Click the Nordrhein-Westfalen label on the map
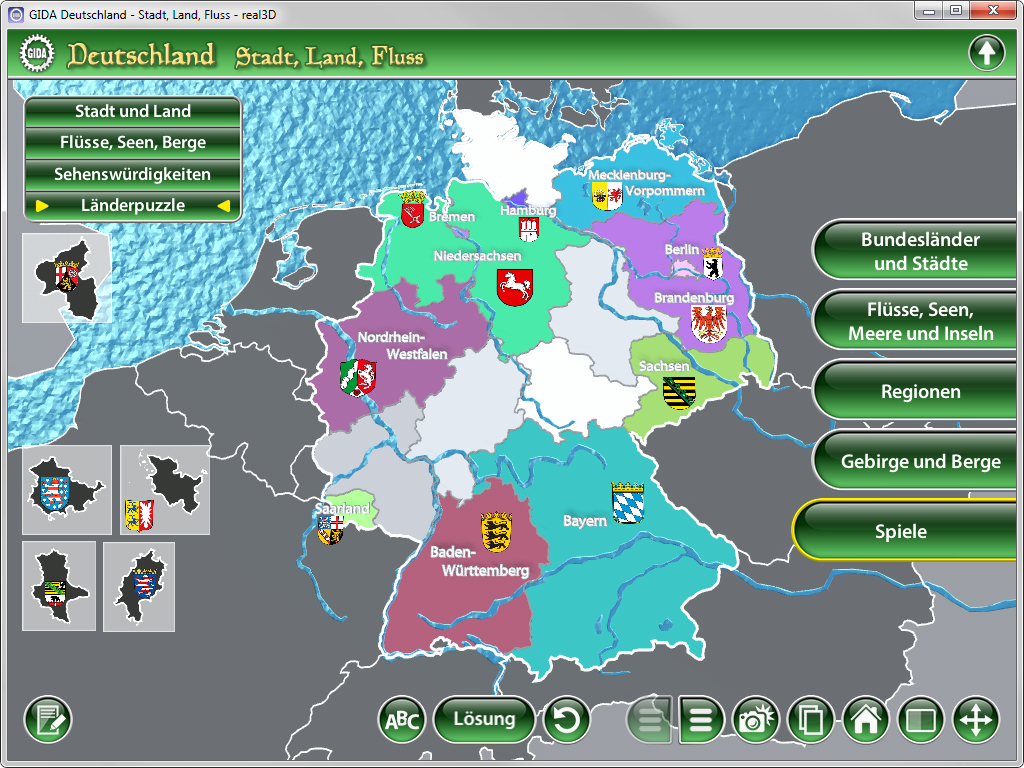This screenshot has width=1024, height=768. pyautogui.click(x=402, y=346)
